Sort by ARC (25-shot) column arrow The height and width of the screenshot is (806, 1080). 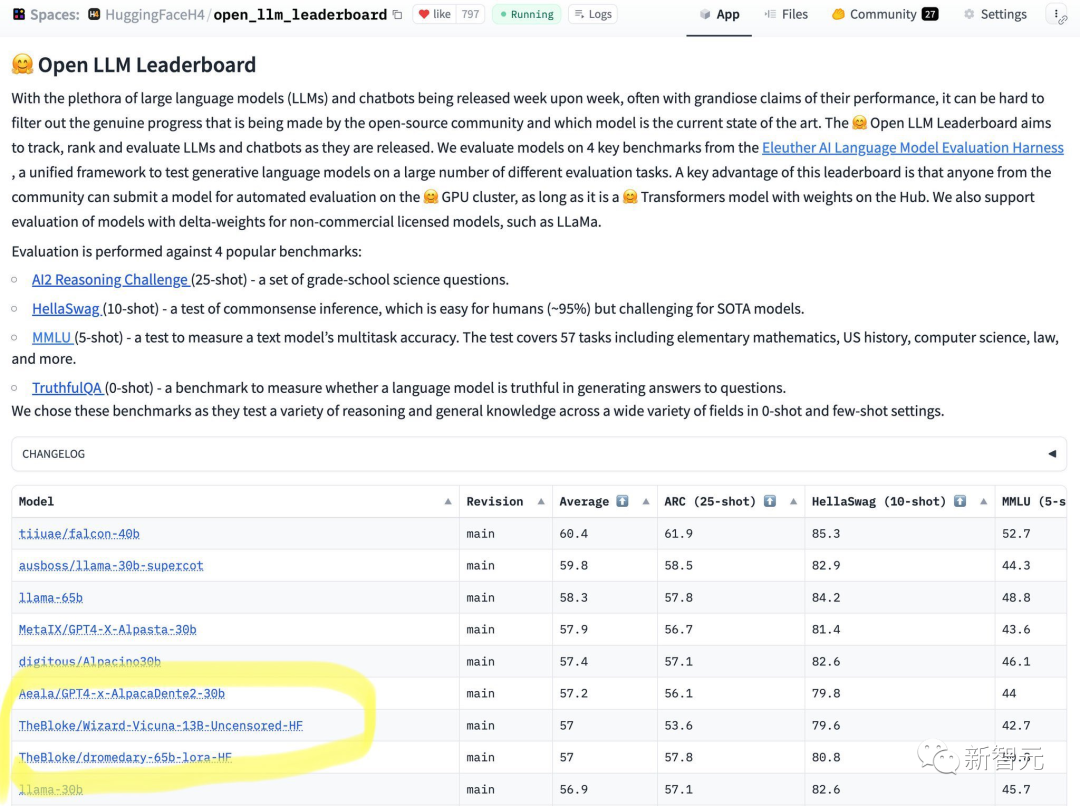pyautogui.click(x=793, y=502)
